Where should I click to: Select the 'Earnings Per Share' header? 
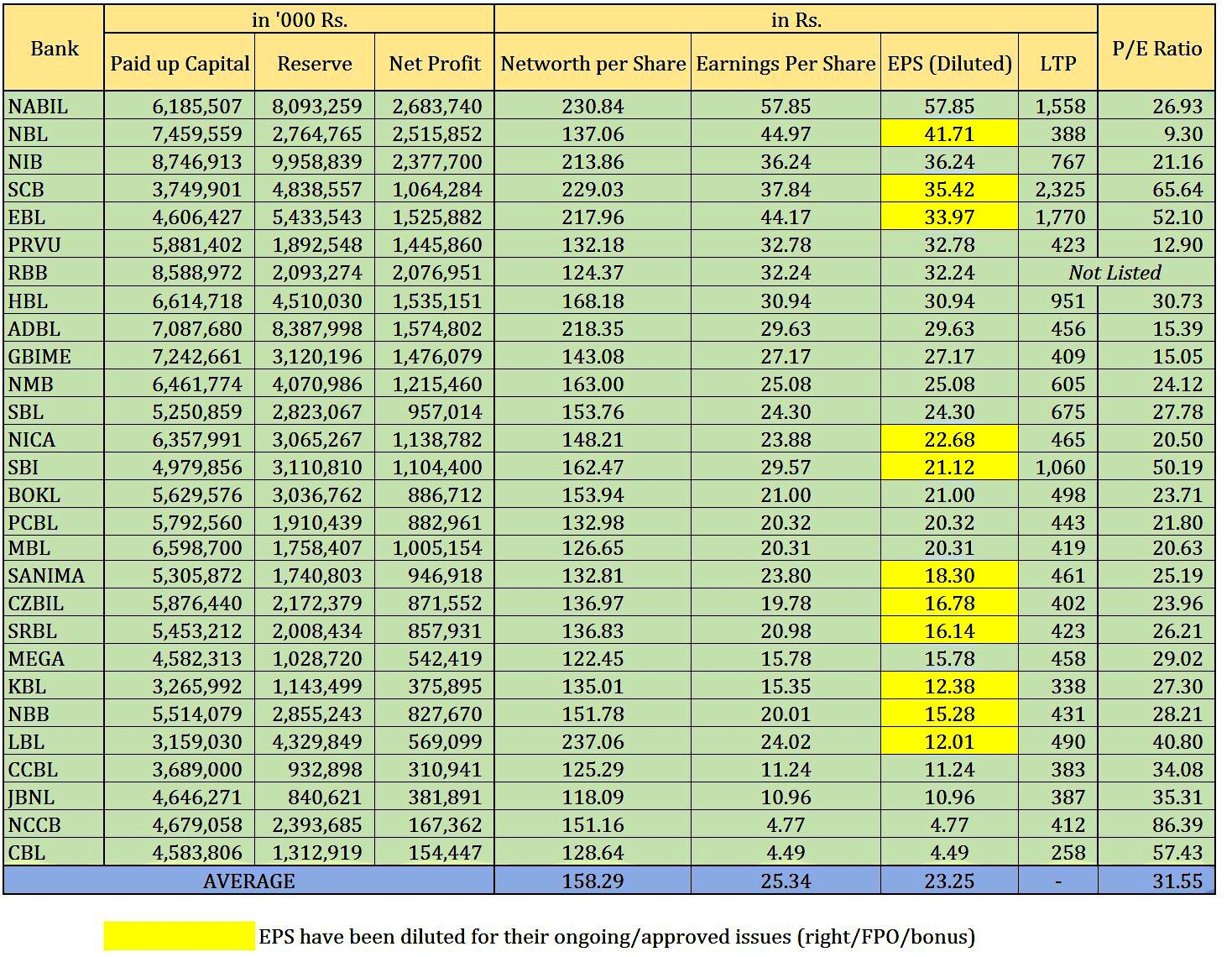pos(786,63)
